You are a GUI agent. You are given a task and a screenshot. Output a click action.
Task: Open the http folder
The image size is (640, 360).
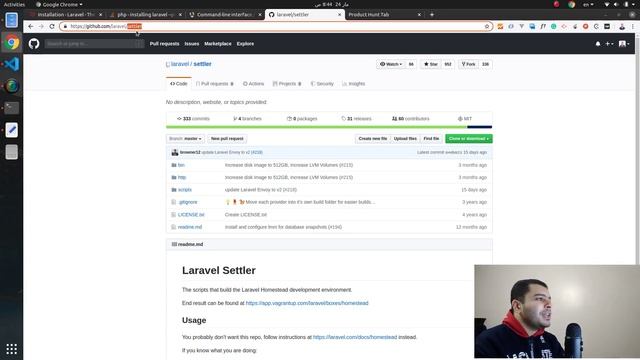click(182, 177)
